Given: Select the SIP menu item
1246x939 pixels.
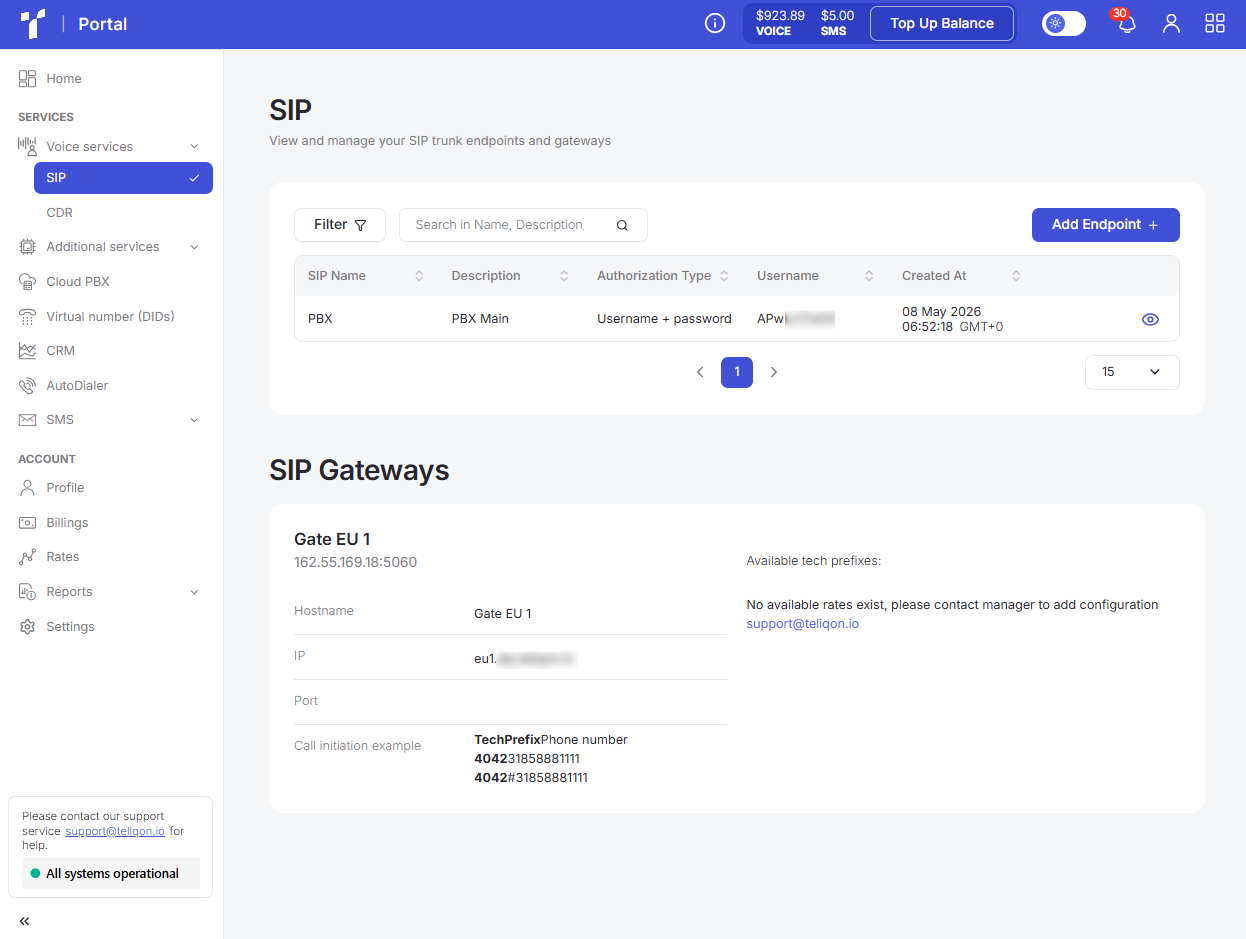Looking at the screenshot, I should [123, 178].
